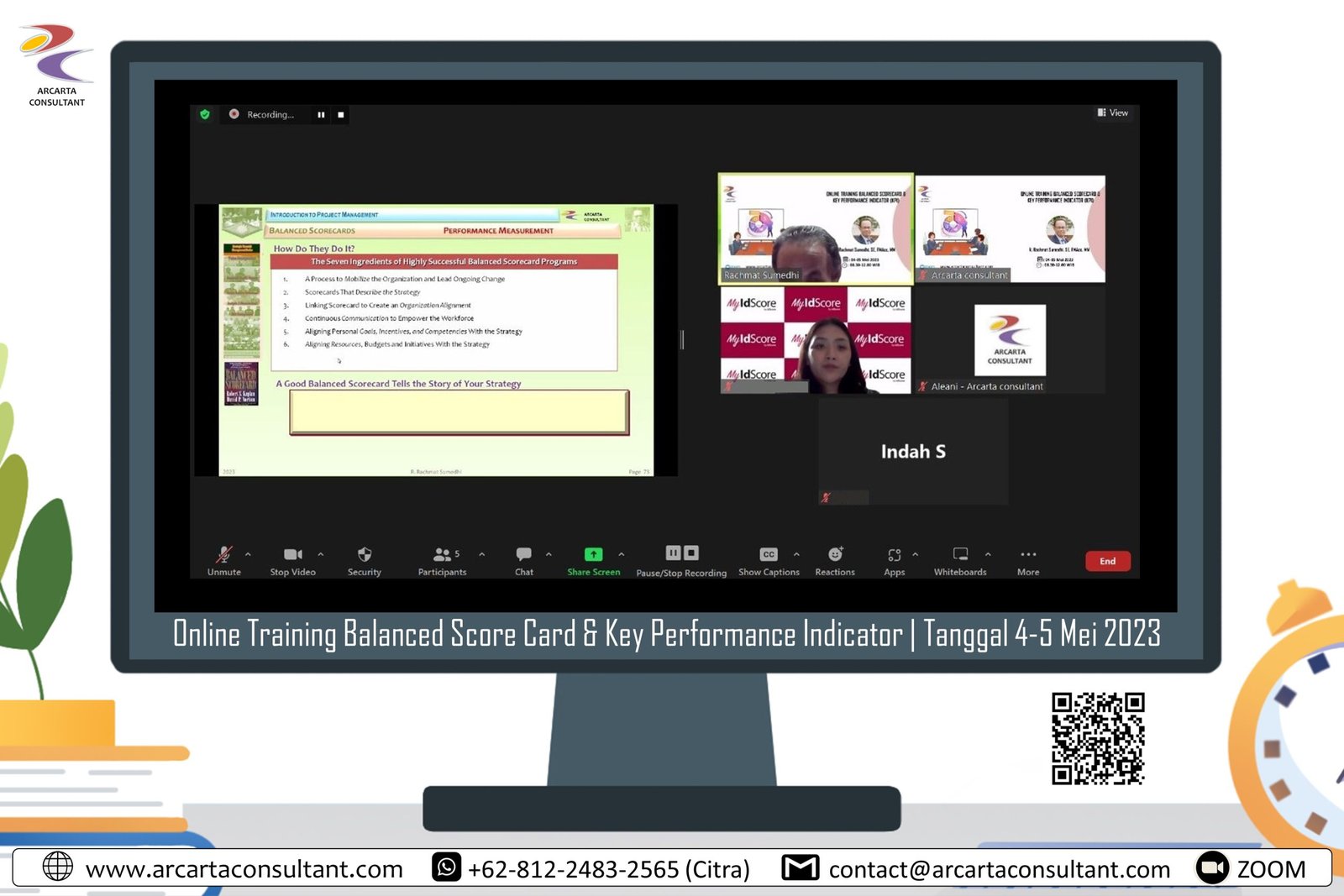Open the Whiteboards icon
Image resolution: width=1344 pixels, height=896 pixels.
960,554
